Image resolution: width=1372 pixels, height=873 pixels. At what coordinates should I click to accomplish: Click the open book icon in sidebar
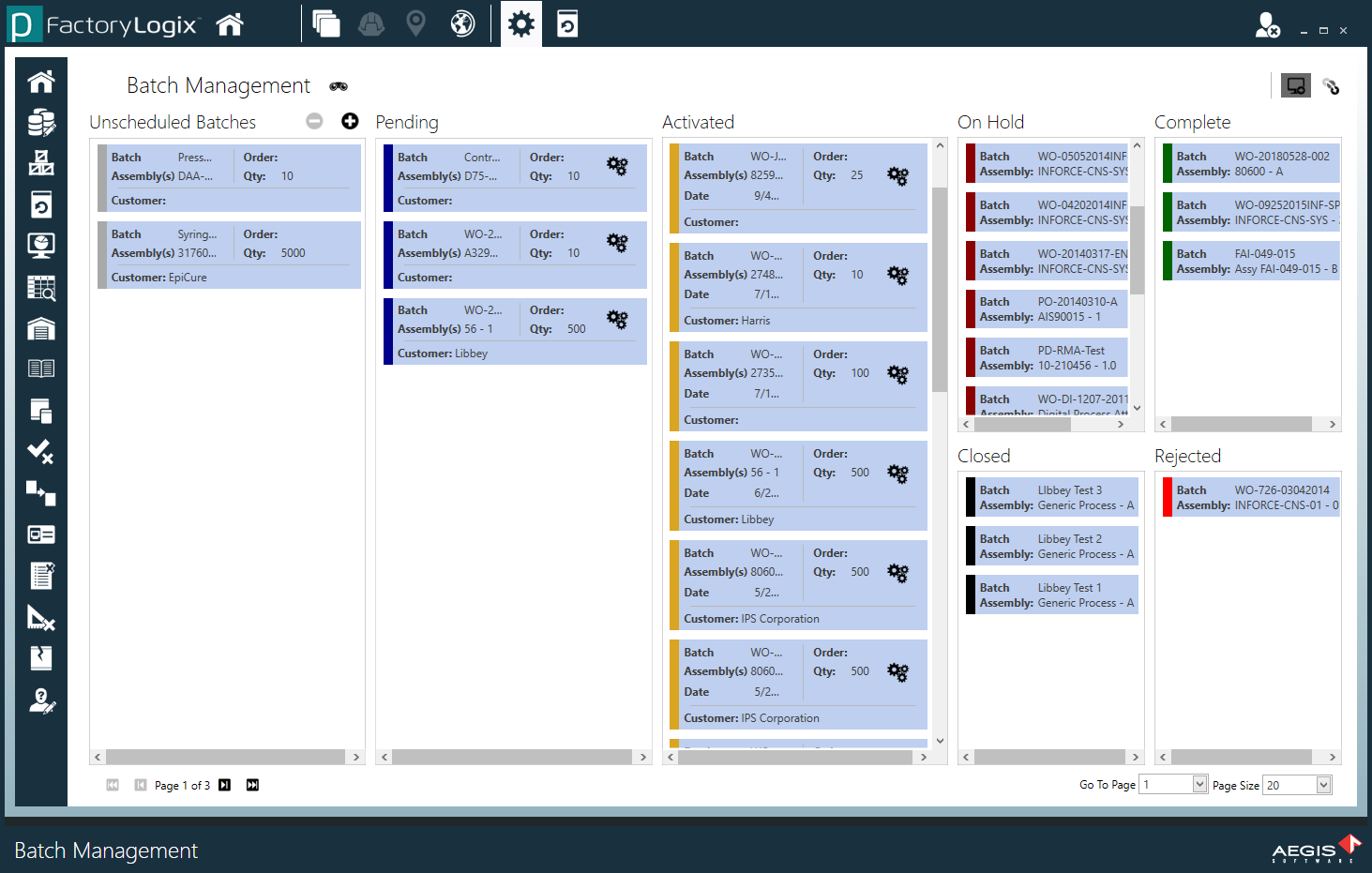click(41, 369)
